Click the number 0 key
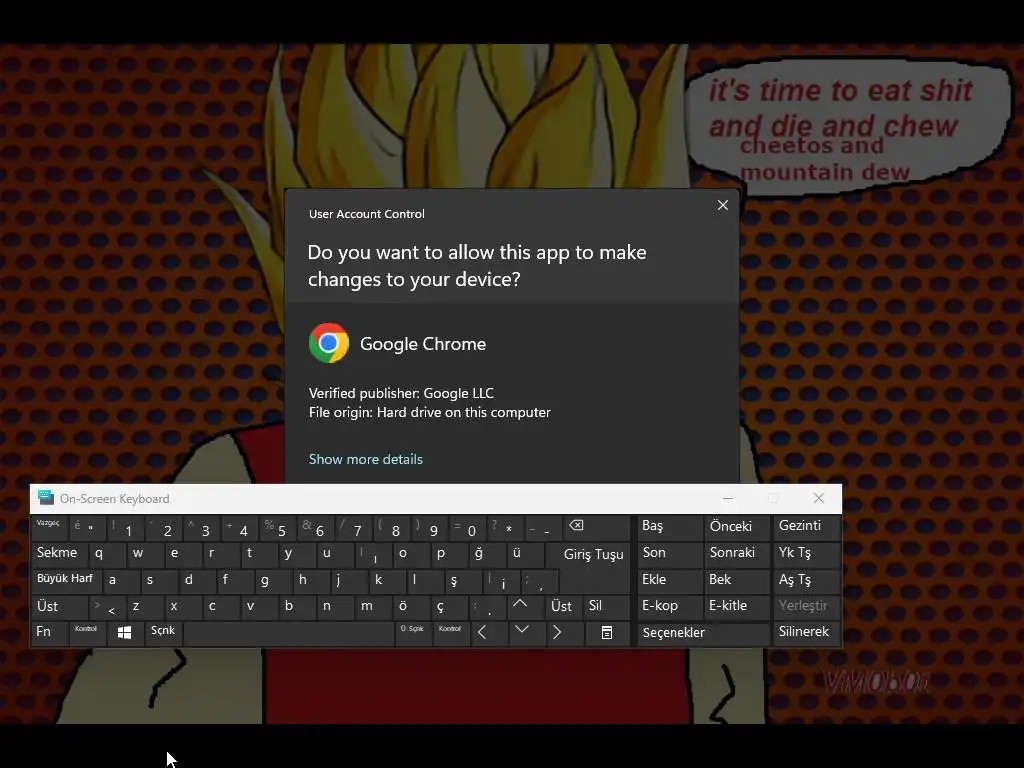1024x768 pixels. [468, 526]
